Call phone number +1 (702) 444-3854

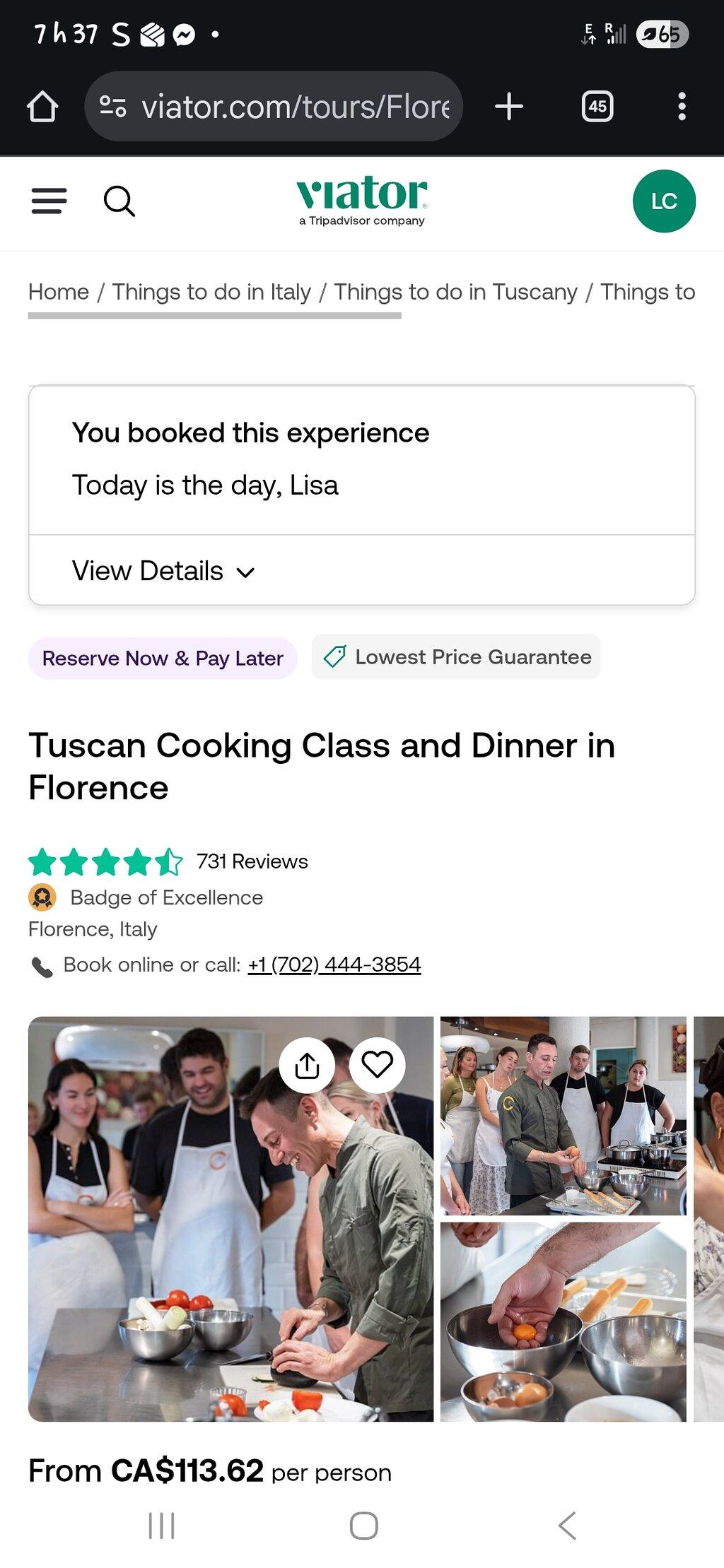tap(334, 965)
